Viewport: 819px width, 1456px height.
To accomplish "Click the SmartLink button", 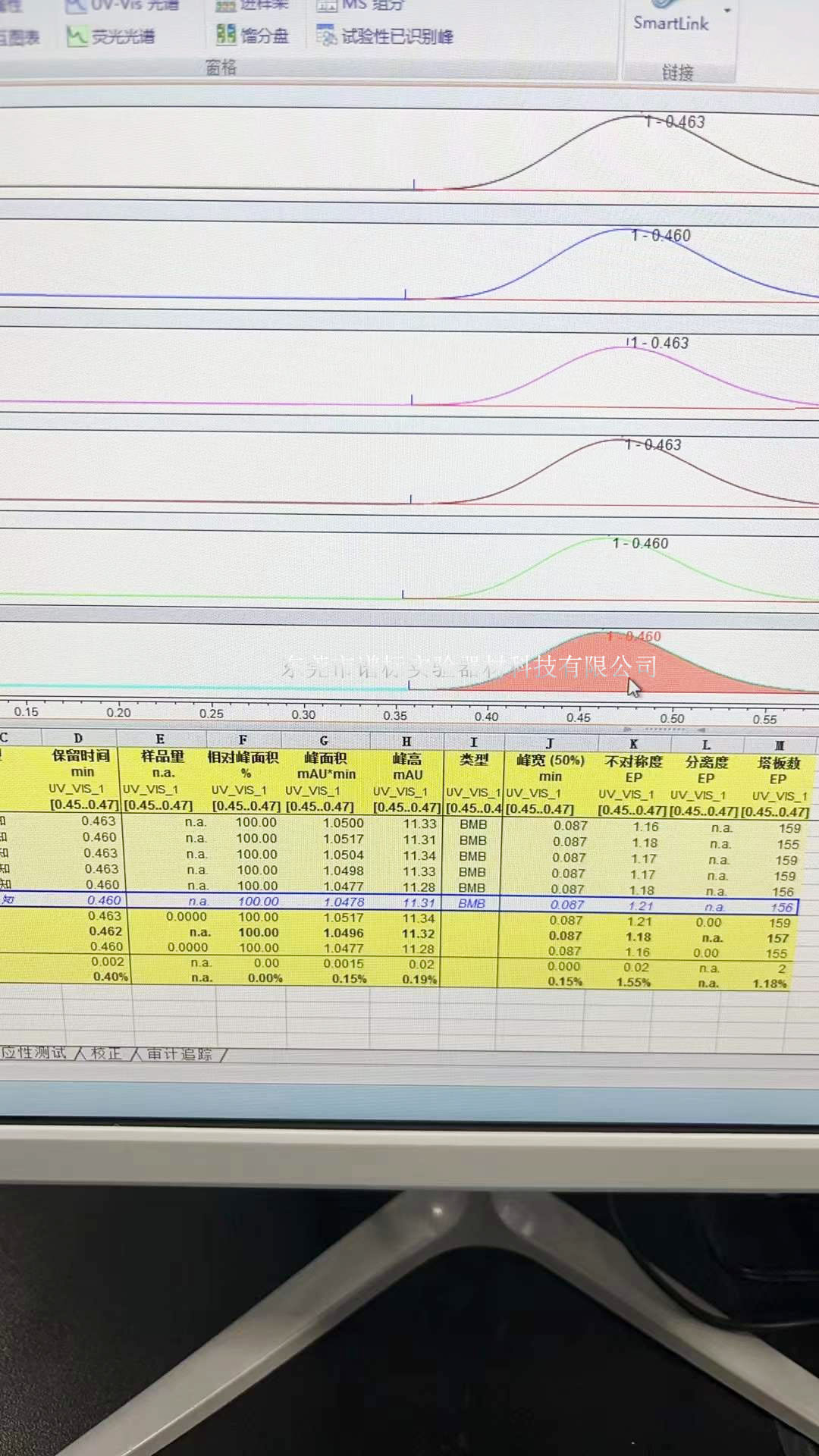I will point(670,23).
